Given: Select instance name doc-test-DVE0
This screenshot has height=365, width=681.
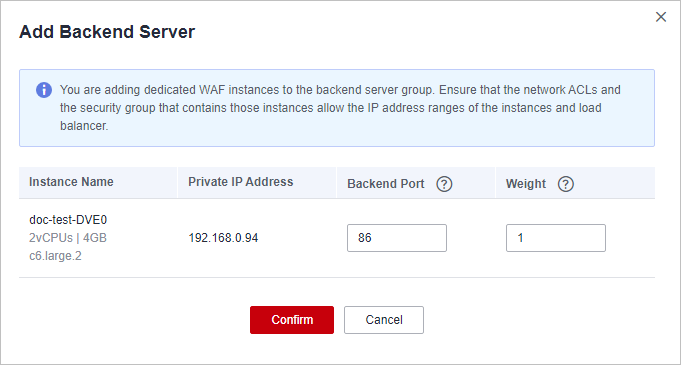Looking at the screenshot, I should pos(68,220).
